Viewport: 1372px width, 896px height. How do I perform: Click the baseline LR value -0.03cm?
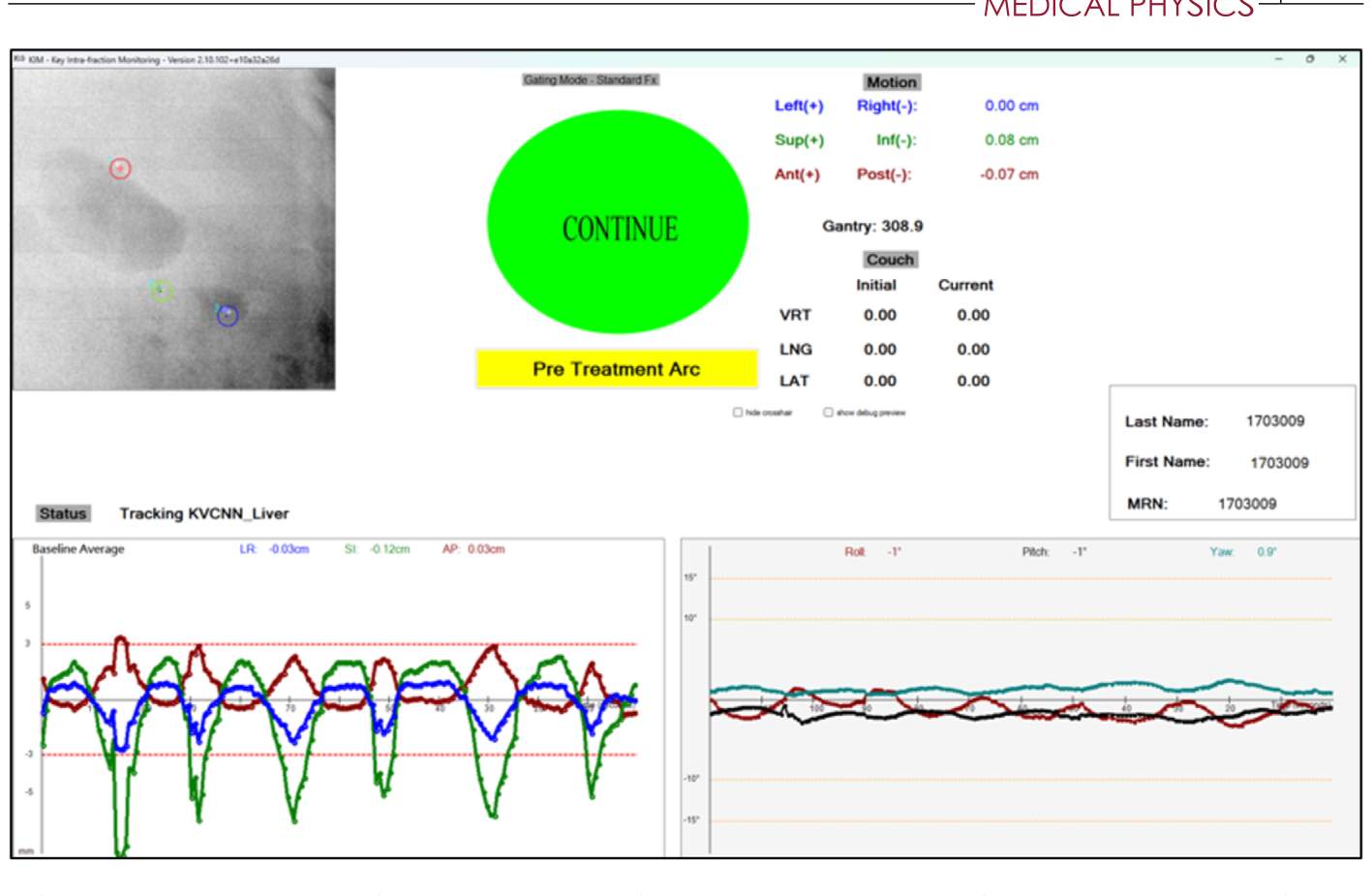coord(289,549)
